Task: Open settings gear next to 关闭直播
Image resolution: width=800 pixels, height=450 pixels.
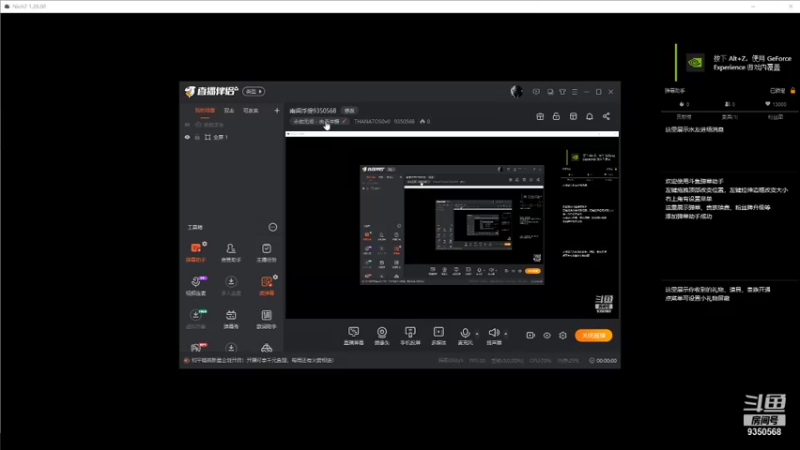Action: (563, 335)
